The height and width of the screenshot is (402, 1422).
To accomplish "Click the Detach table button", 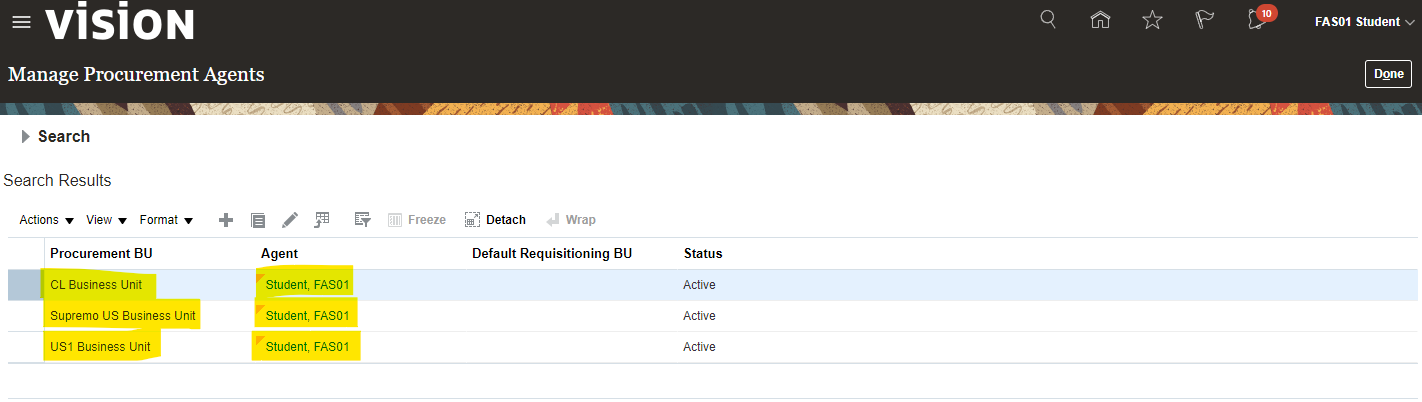I will tap(495, 220).
